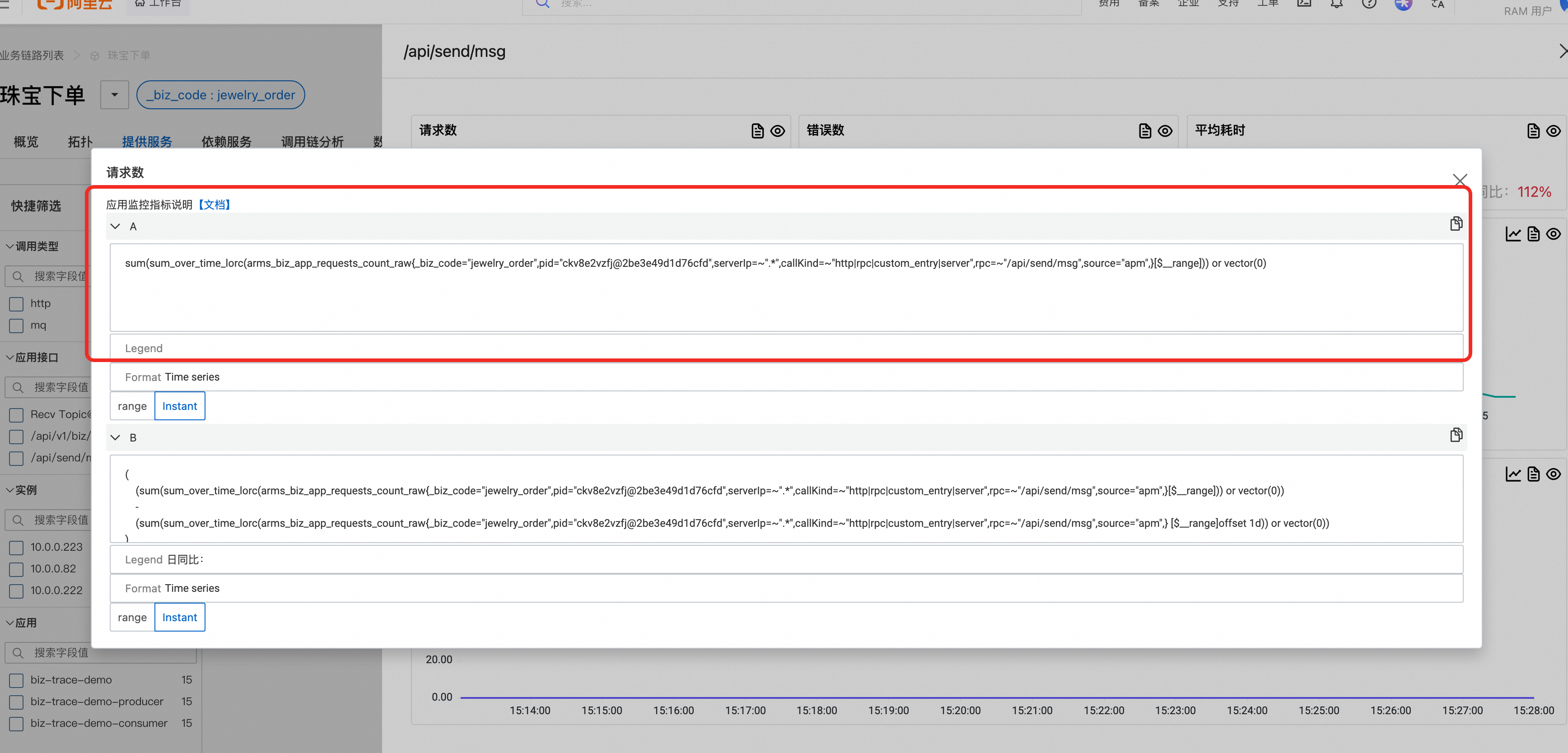The height and width of the screenshot is (753, 1568).
Task: Switch to 调用链分析 tab
Action: coord(312,142)
